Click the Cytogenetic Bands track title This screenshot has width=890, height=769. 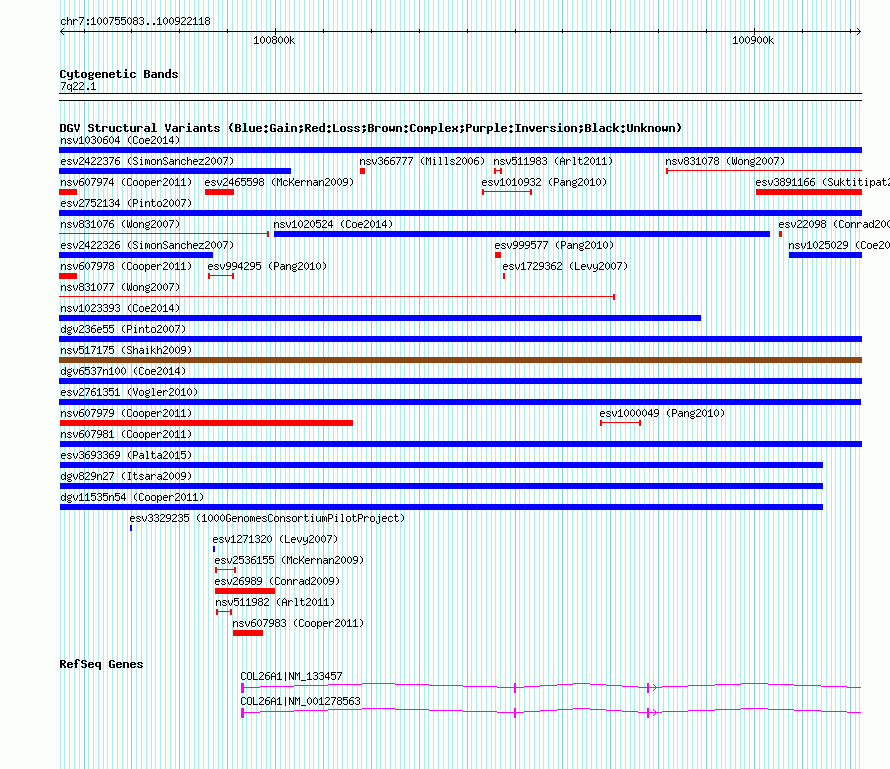(119, 74)
